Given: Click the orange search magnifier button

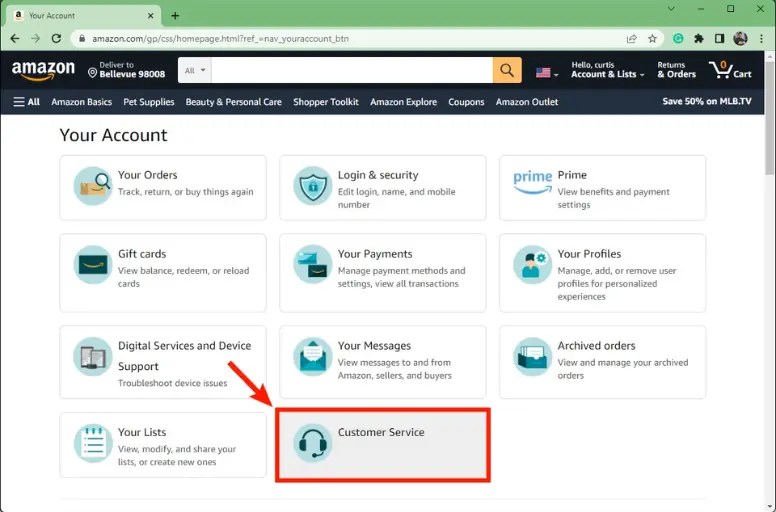Looking at the screenshot, I should click(x=507, y=70).
